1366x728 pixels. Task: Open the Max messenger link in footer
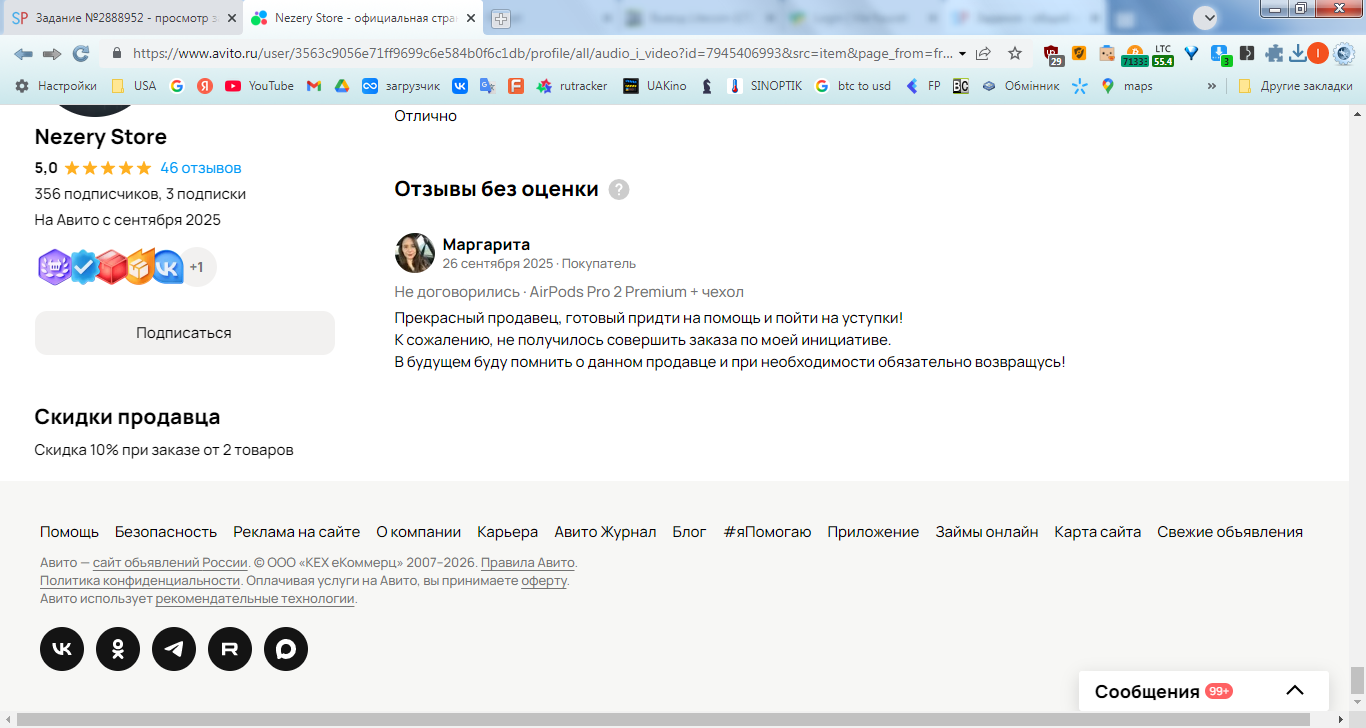[x=286, y=649]
